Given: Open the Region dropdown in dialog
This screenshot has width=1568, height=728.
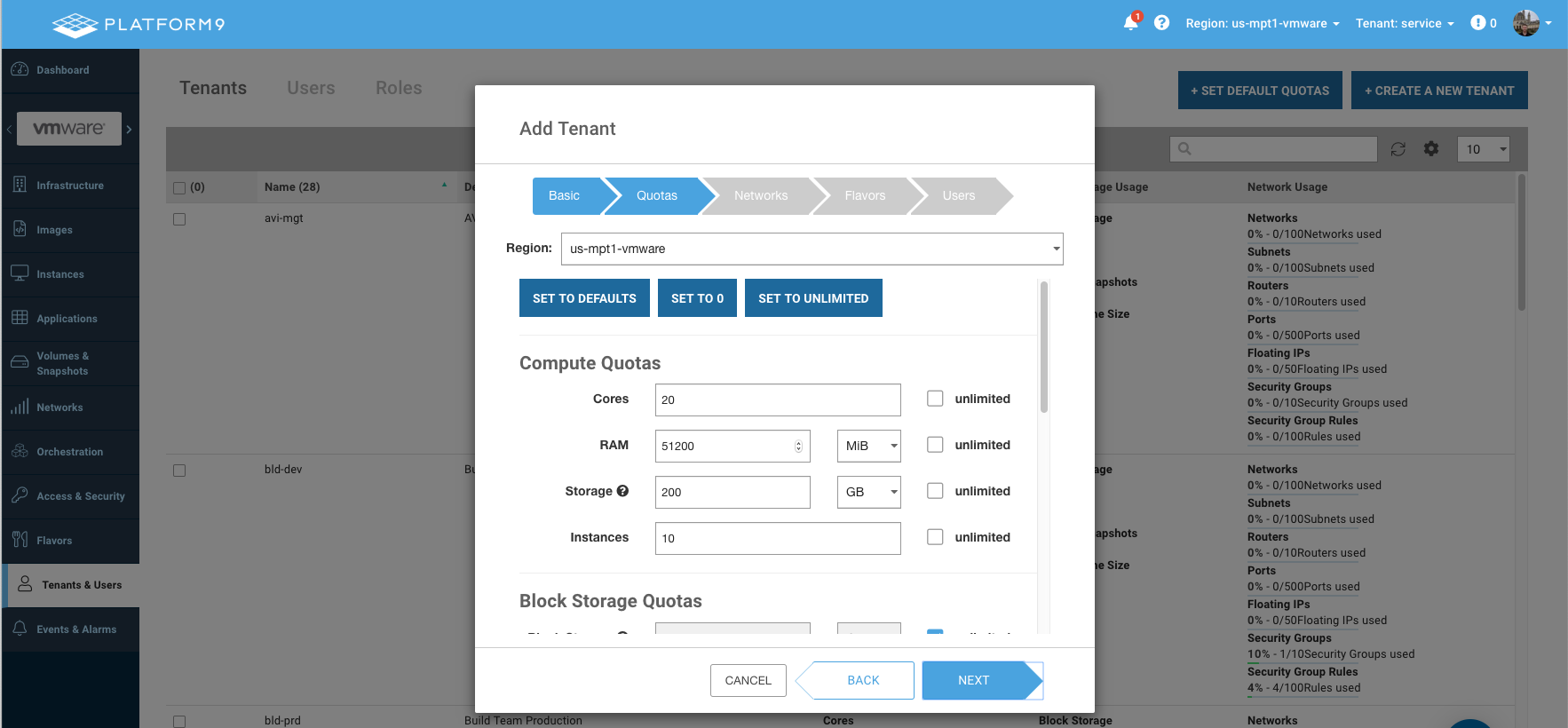Looking at the screenshot, I should (812, 249).
